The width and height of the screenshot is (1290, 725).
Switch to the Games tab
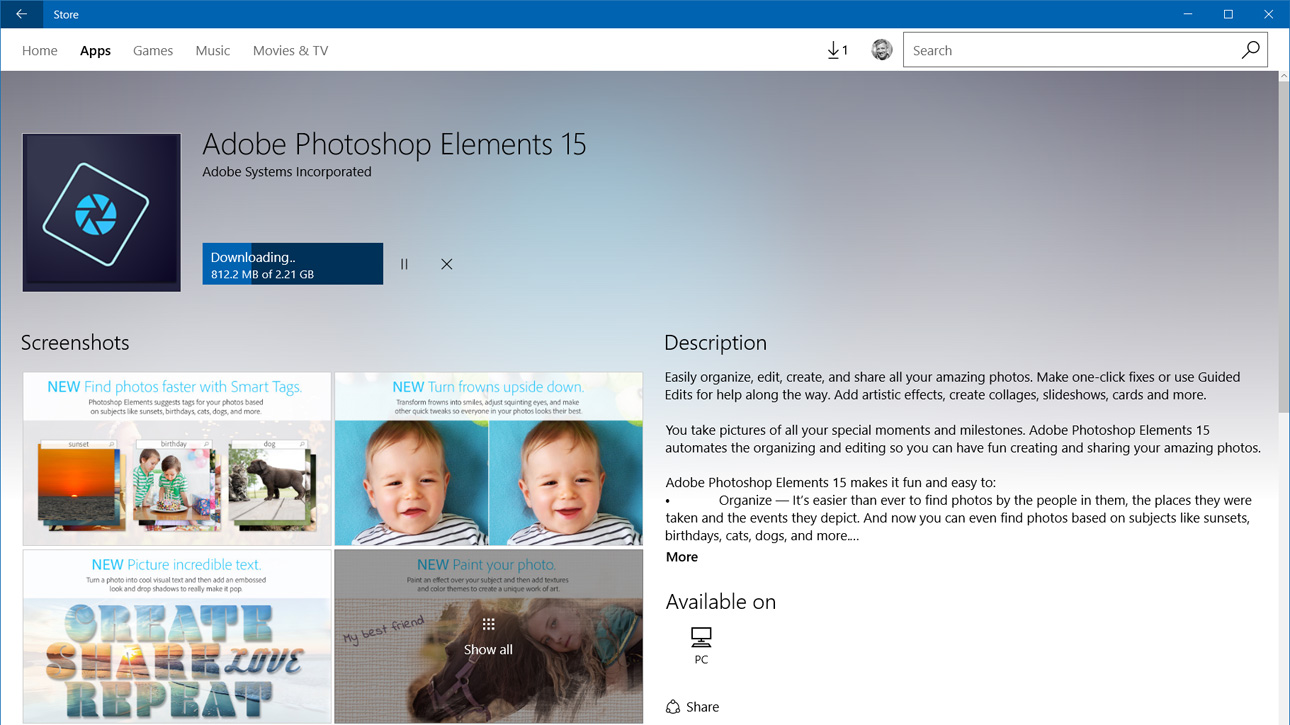(152, 50)
